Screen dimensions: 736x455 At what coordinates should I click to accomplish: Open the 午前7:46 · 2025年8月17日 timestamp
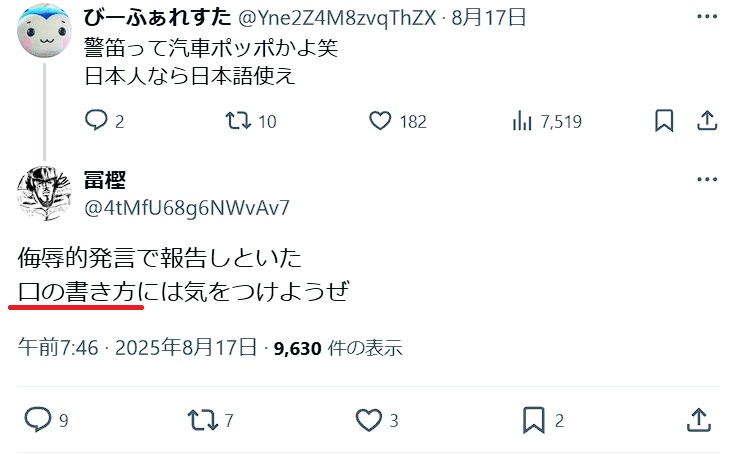coord(138,348)
